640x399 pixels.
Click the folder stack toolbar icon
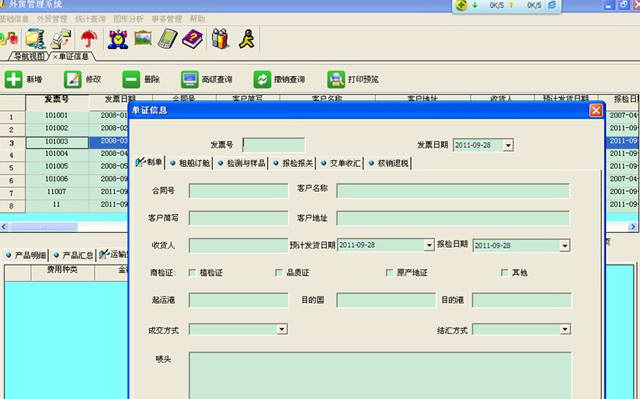point(36,39)
